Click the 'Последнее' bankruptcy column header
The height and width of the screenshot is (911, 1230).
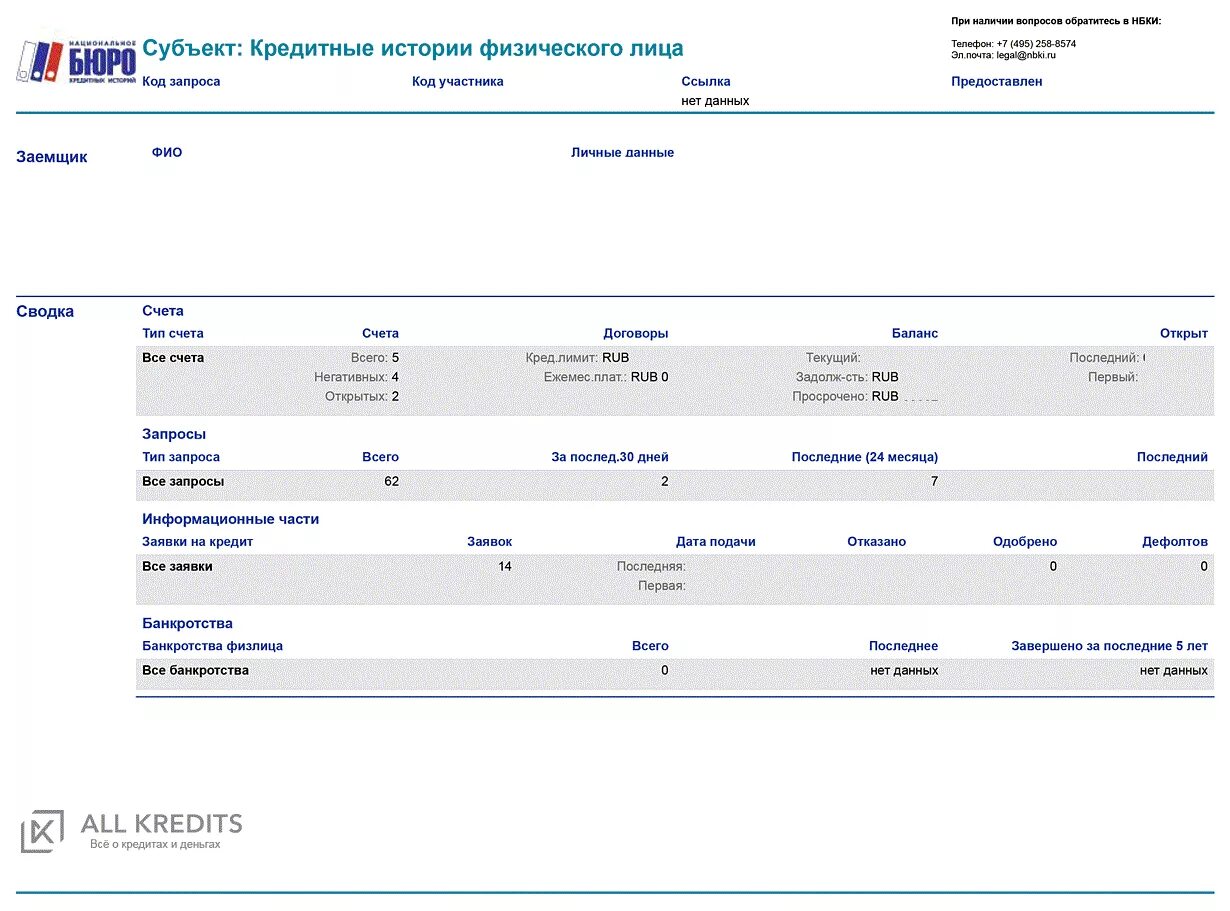[x=904, y=646]
